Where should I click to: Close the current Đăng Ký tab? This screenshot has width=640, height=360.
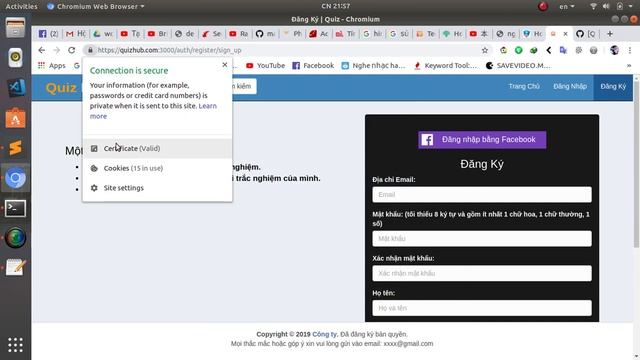(565, 34)
